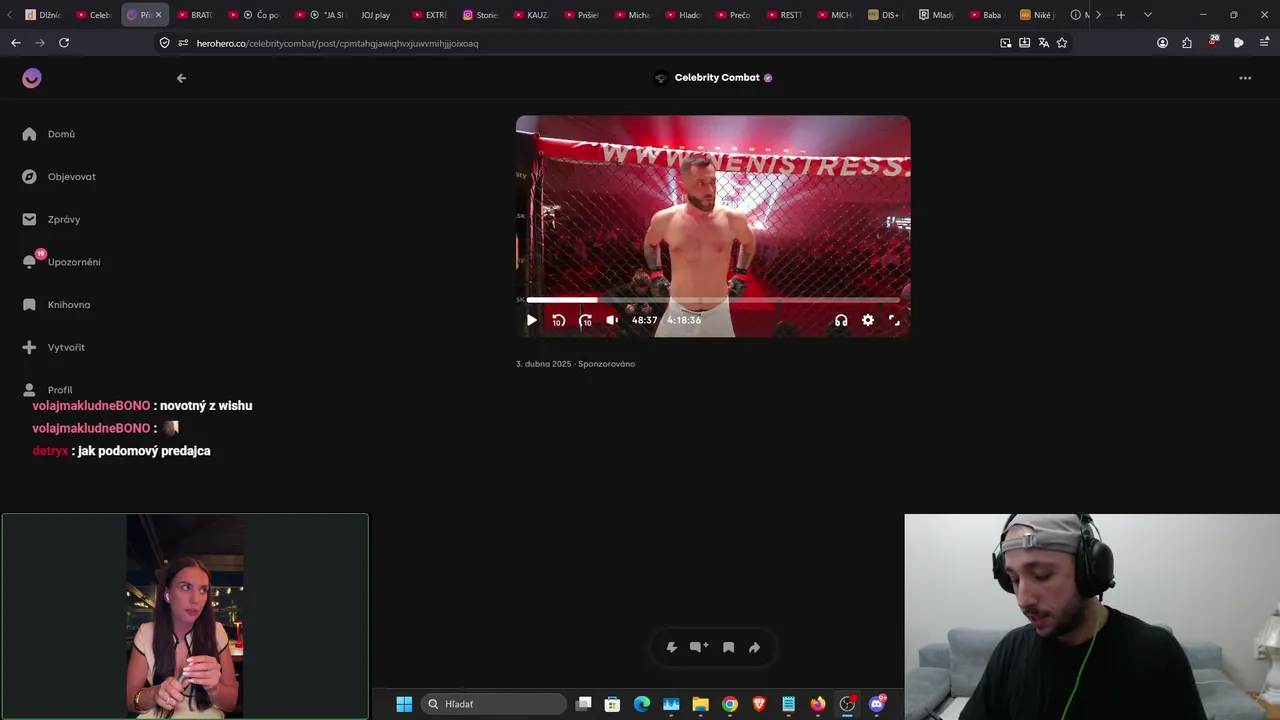Open the browser hamburger menu
Viewport: 1280px width, 720px height.
(1264, 43)
